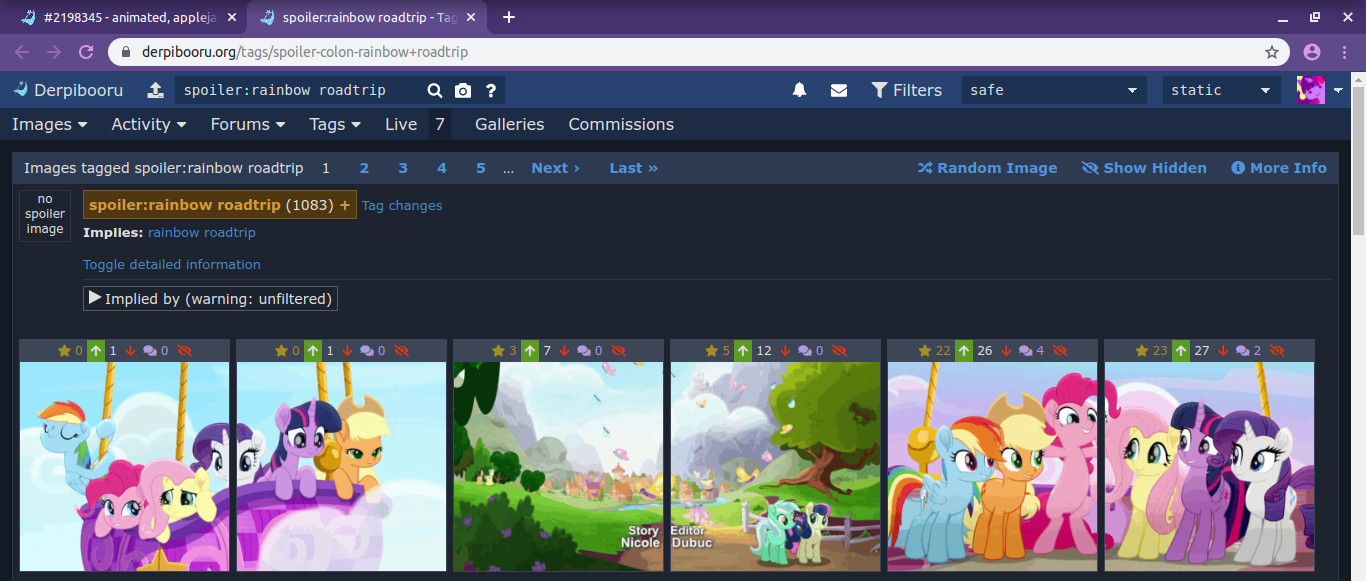Open the Images menu dropdown

49,124
